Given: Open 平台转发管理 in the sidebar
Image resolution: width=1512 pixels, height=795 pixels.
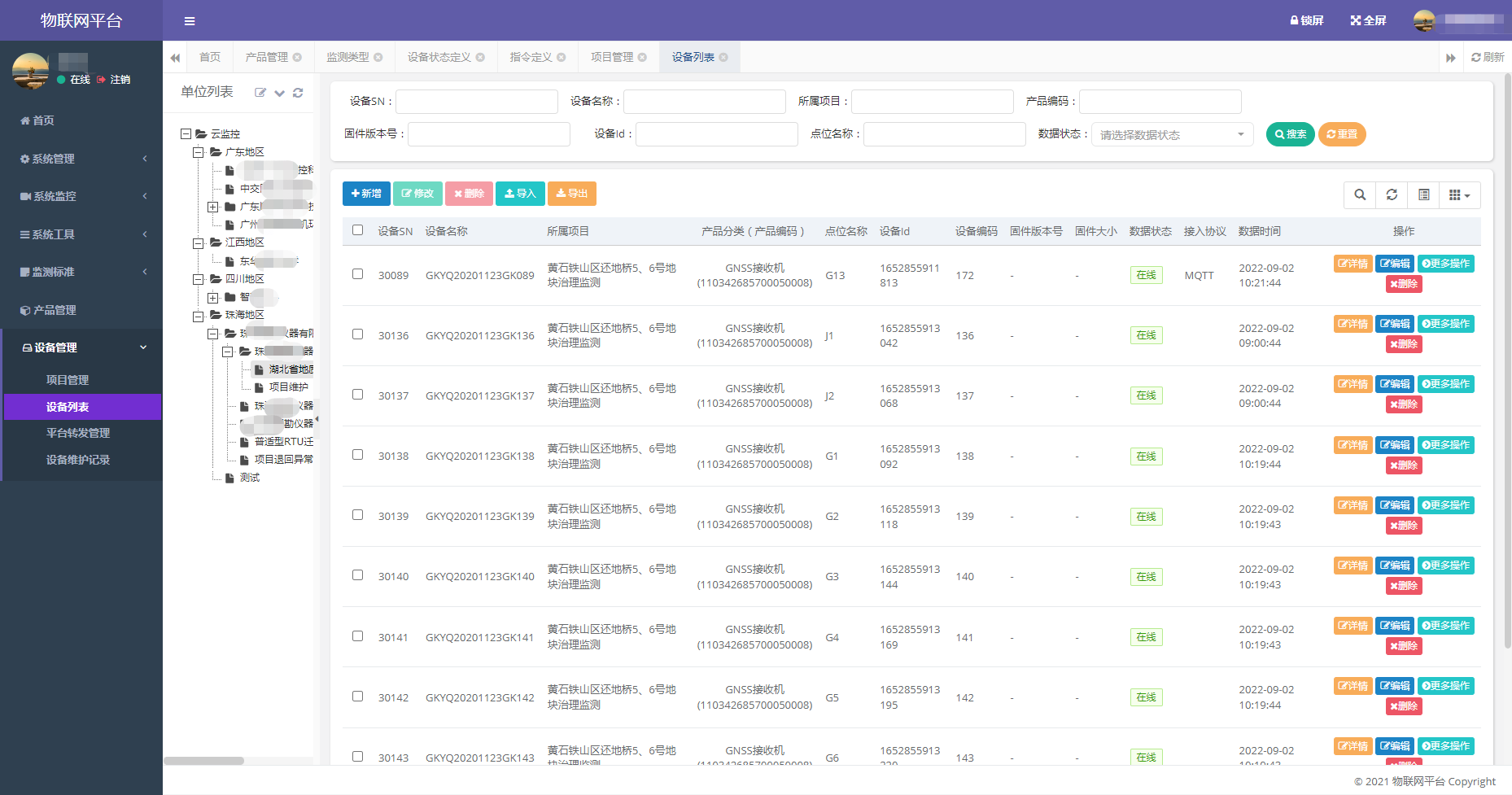Looking at the screenshot, I should (78, 433).
